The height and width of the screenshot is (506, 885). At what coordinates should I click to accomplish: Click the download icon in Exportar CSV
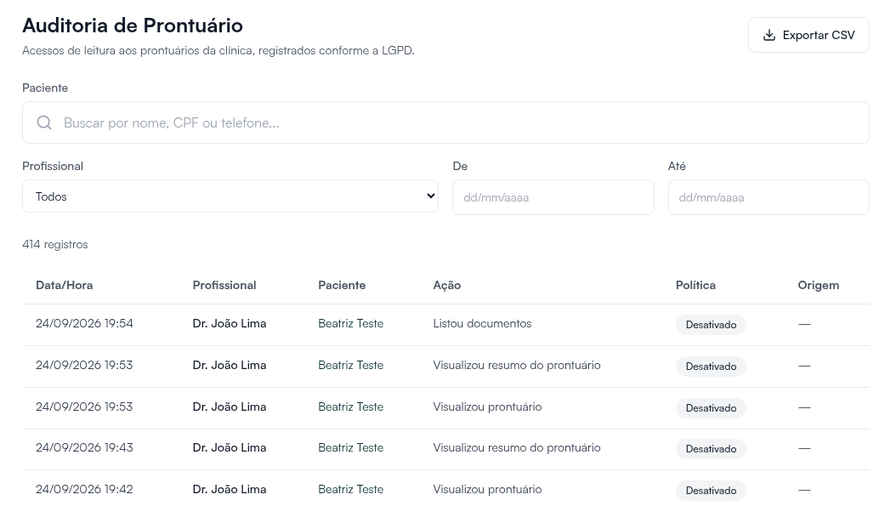[769, 35]
